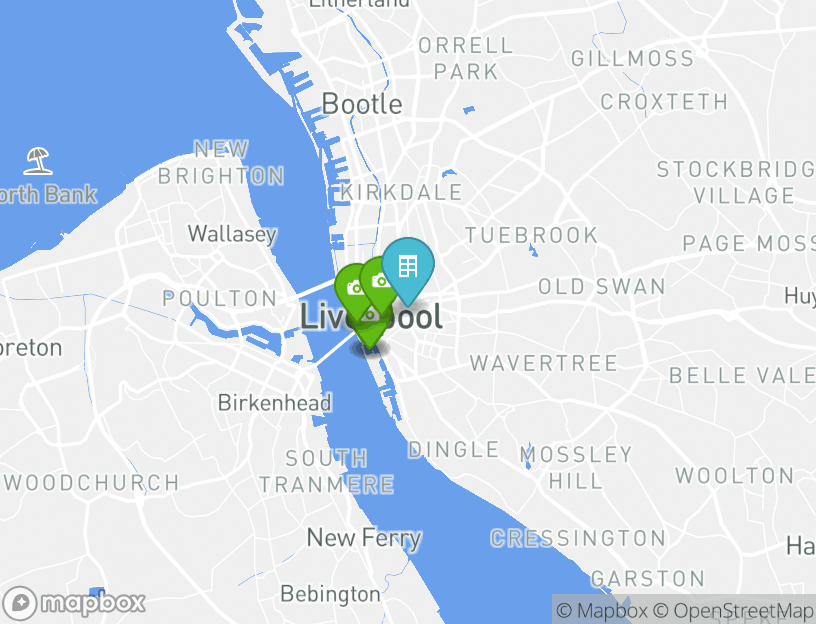Click the Bebington place label
This screenshot has height=624, width=816.
coord(330,594)
